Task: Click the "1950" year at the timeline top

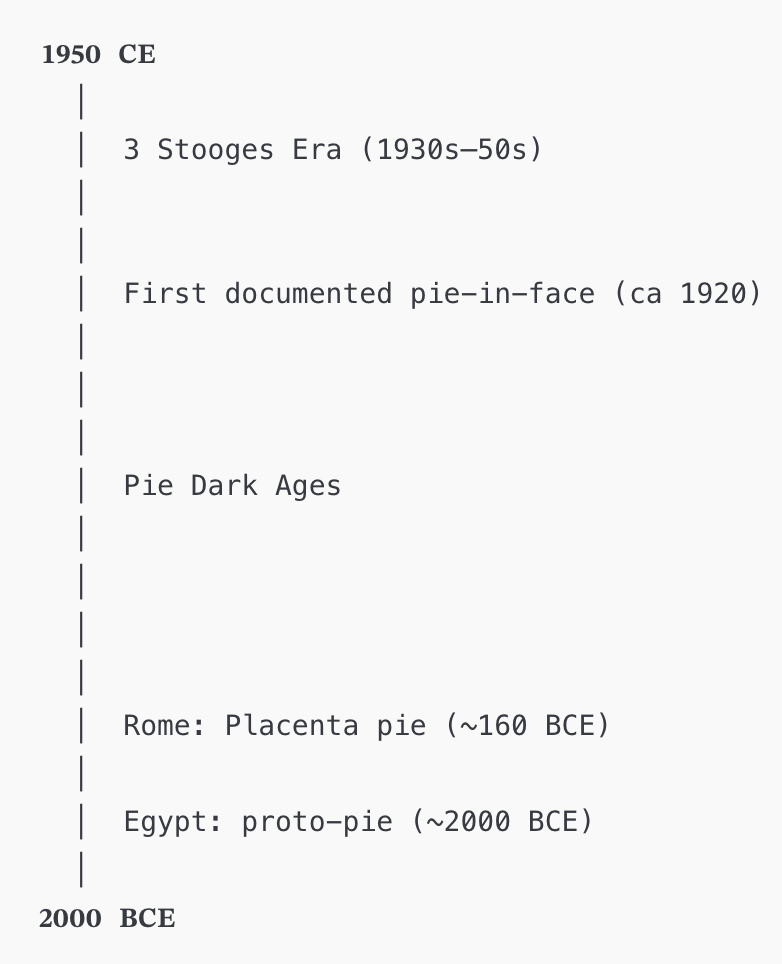Action: (71, 54)
